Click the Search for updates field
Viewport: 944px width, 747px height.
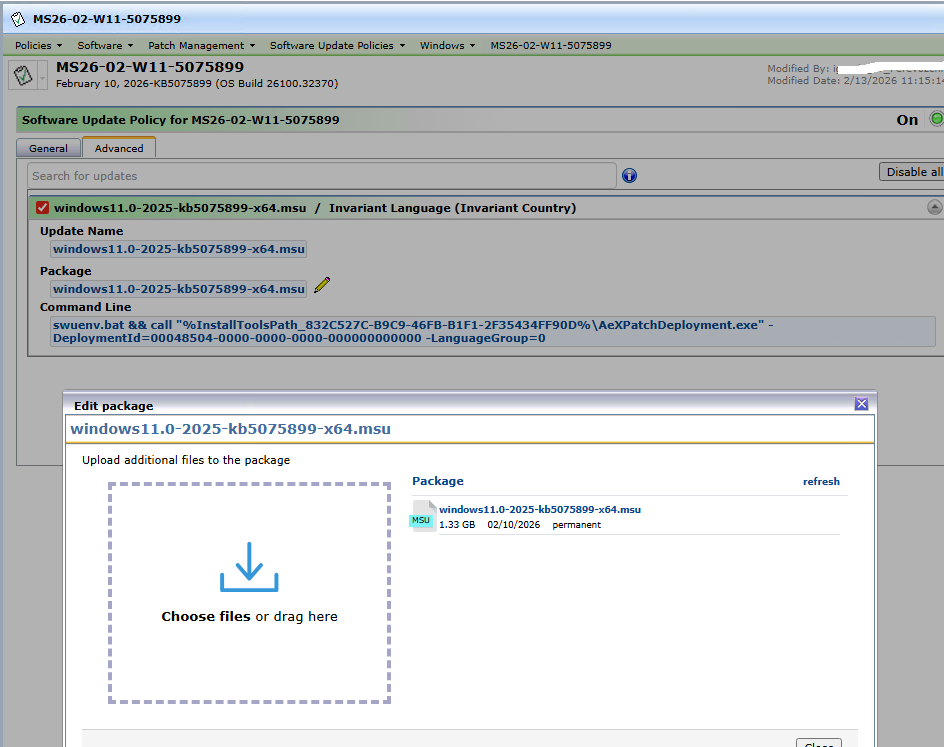(x=321, y=176)
